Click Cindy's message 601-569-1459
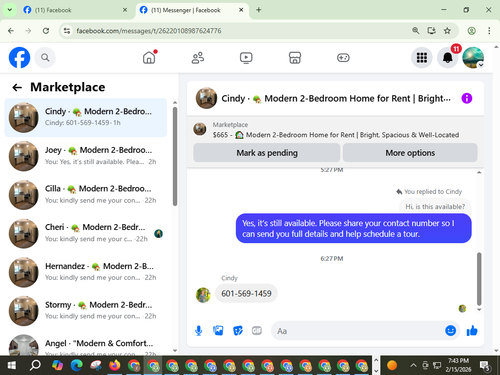This screenshot has height=375, width=500. pos(246,294)
